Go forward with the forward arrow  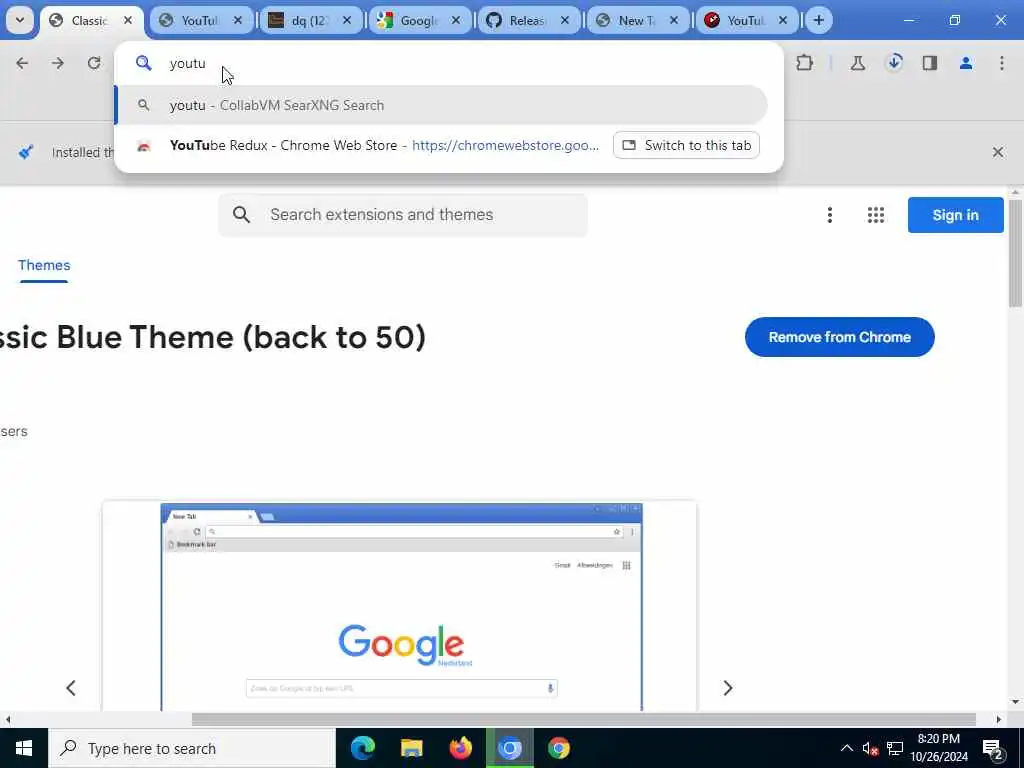tap(58, 63)
